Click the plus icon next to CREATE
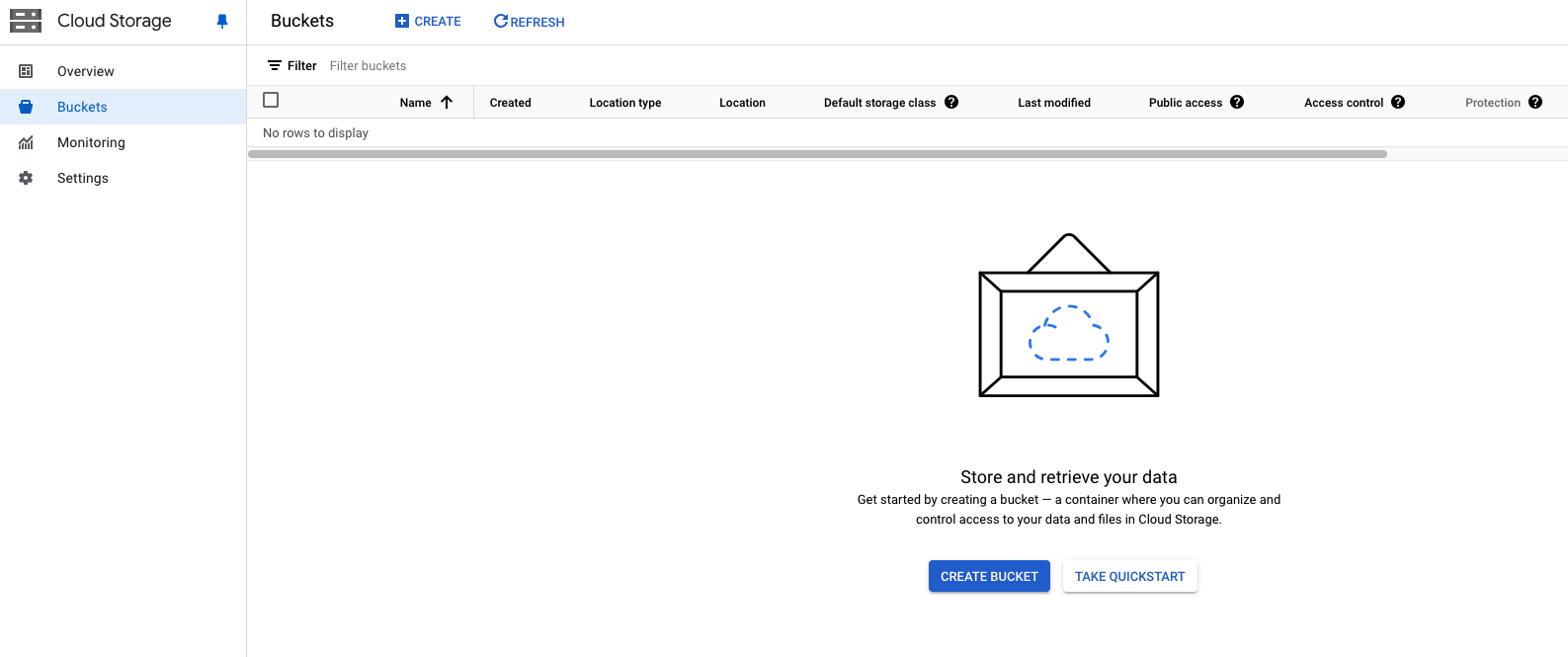1568x657 pixels. point(402,21)
